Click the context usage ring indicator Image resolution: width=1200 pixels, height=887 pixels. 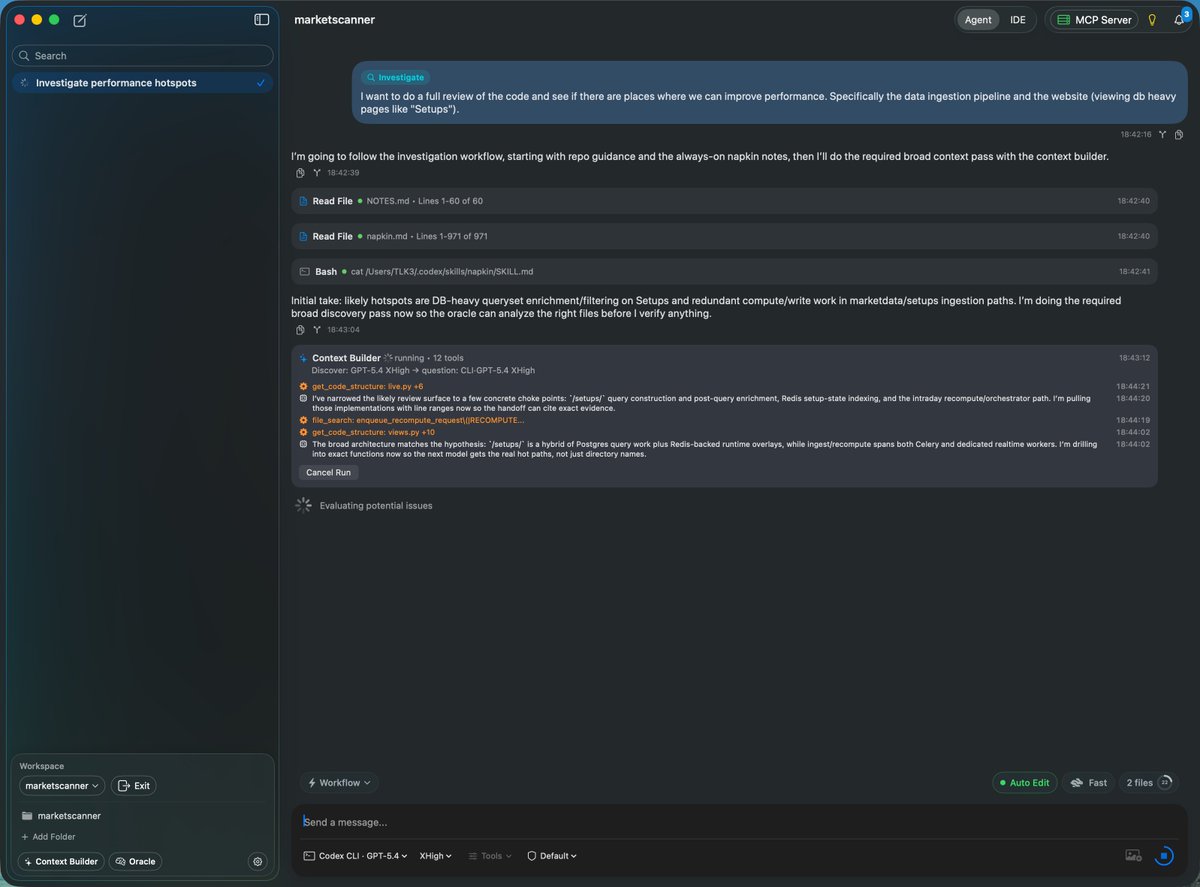(1165, 782)
